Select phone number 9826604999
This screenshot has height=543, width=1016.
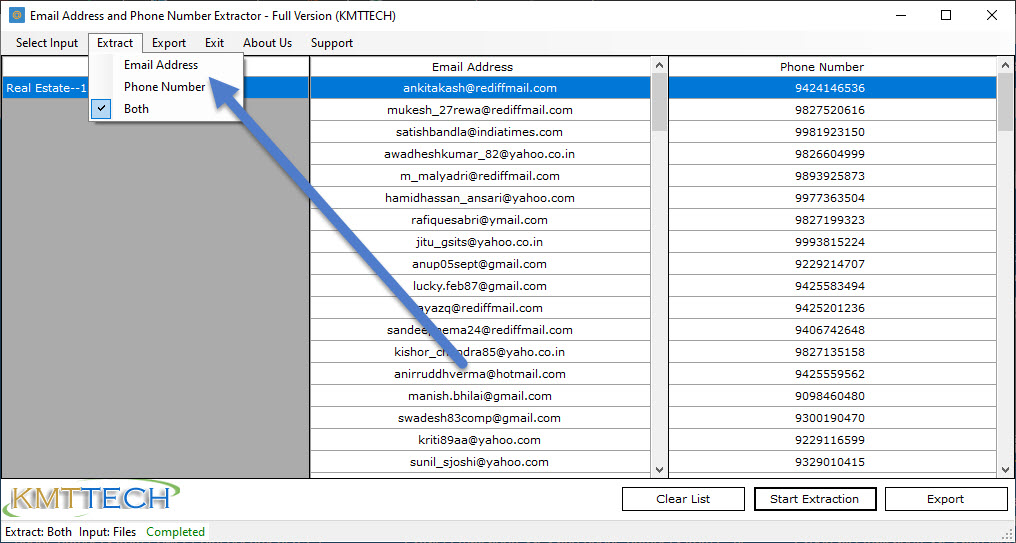833,154
